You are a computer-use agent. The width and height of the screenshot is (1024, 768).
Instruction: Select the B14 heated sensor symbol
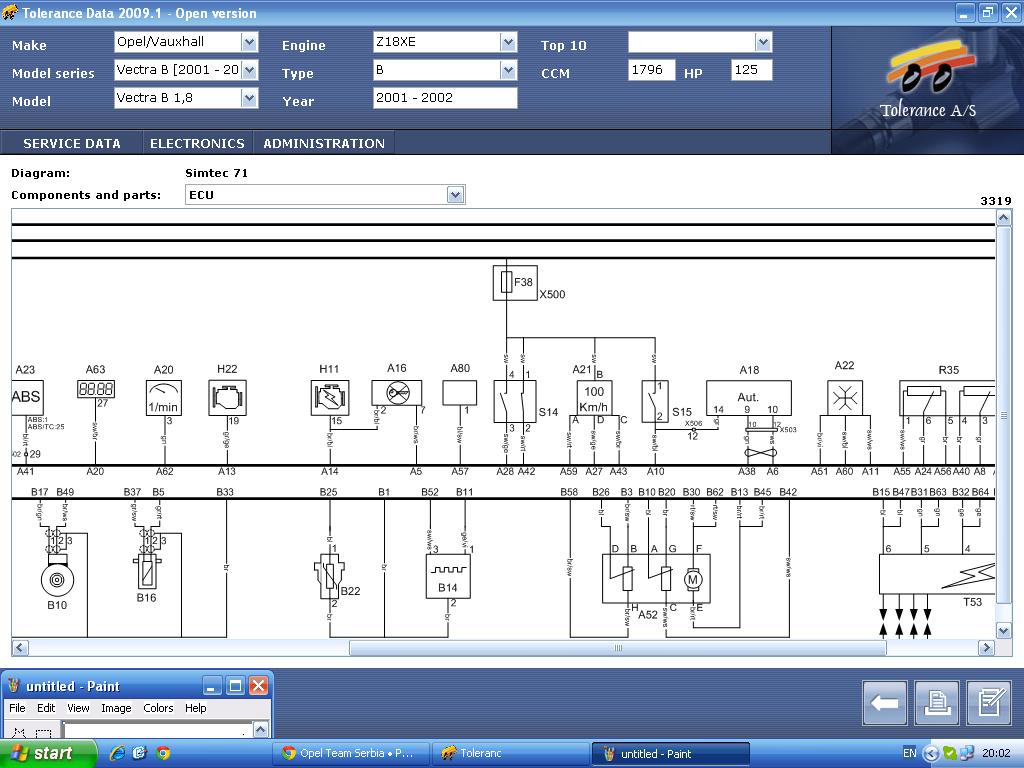click(448, 576)
